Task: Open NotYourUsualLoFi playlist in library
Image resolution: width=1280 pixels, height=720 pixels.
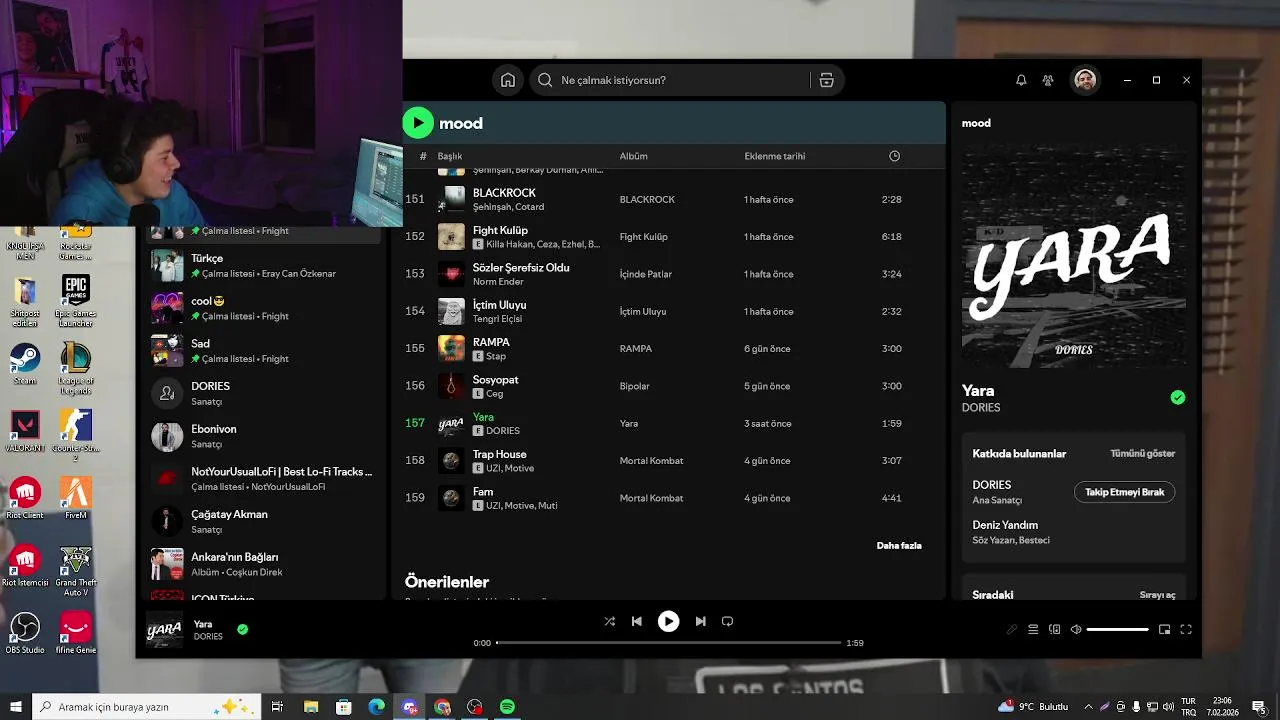Action: [264, 479]
